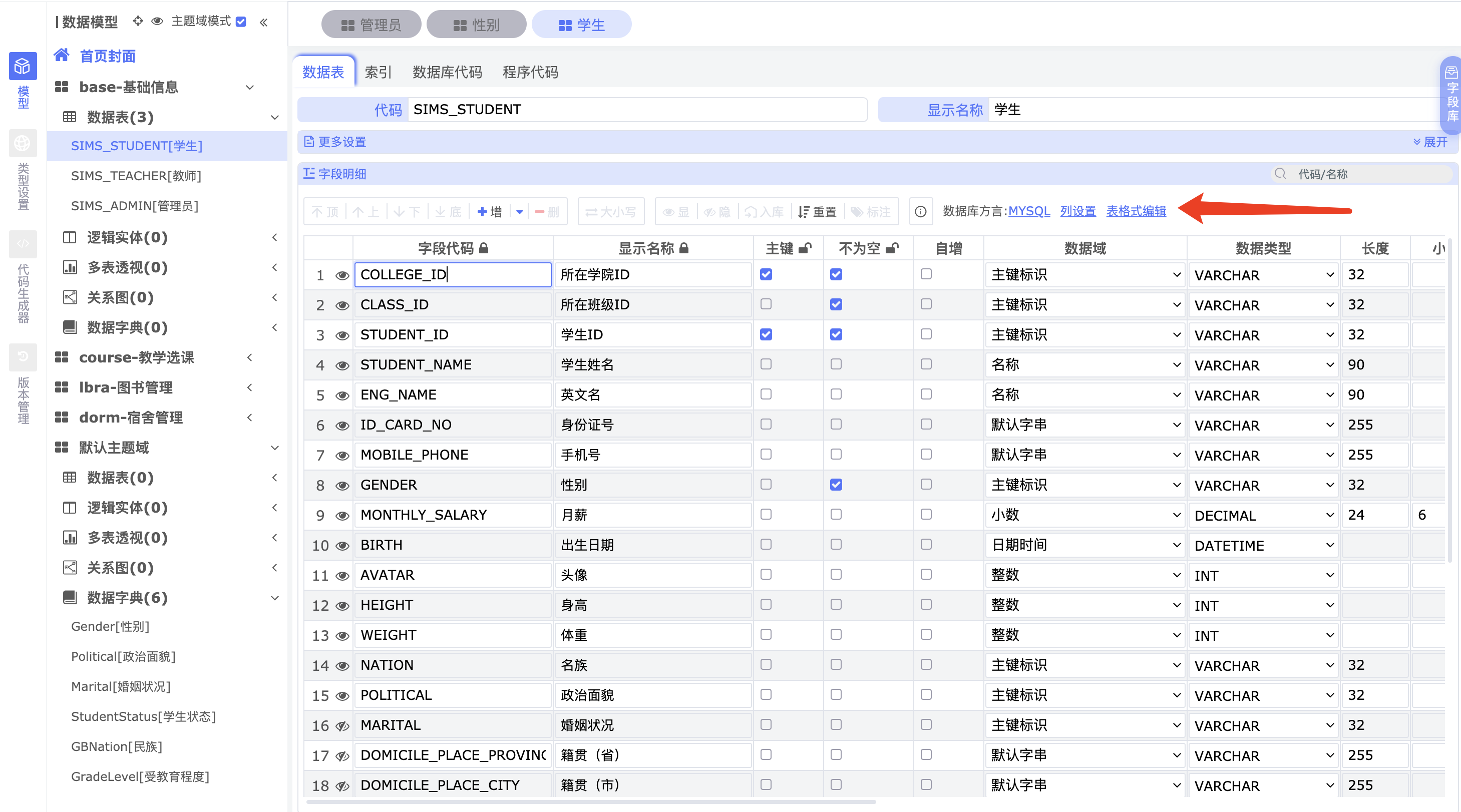Open the 版本管理 history icon
Viewport: 1461px width, 812px height.
pos(23,356)
